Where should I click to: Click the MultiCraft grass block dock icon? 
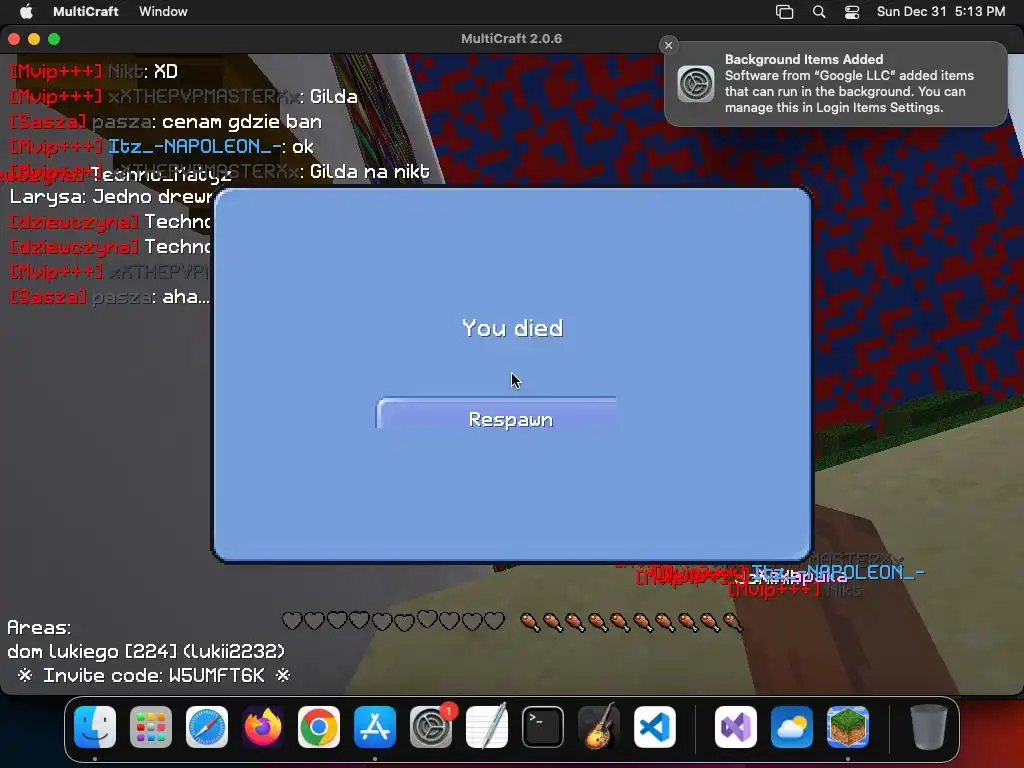click(x=848, y=727)
